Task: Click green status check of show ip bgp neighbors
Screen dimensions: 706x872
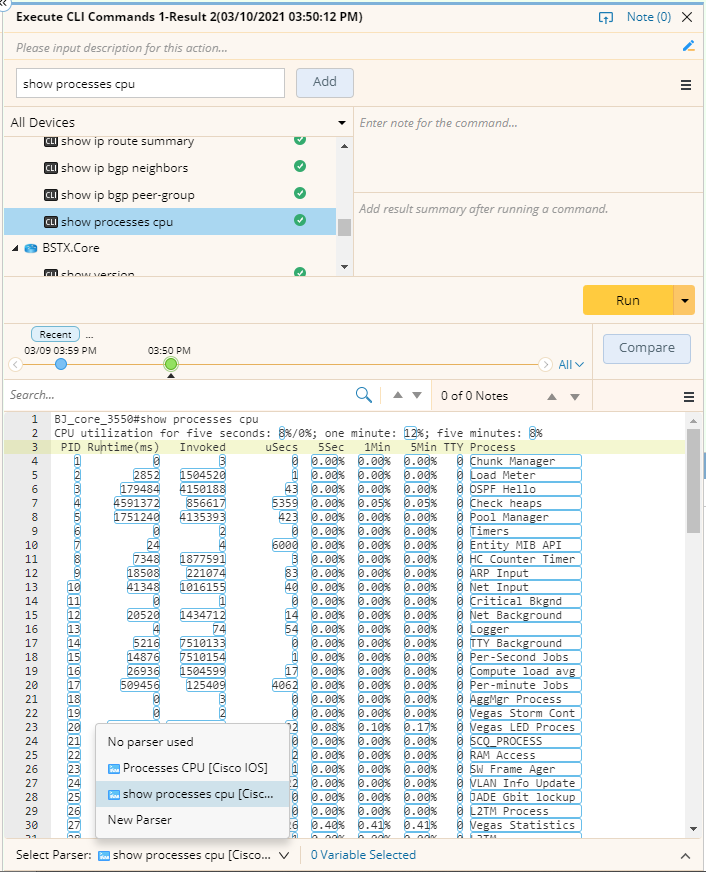Action: [300, 166]
